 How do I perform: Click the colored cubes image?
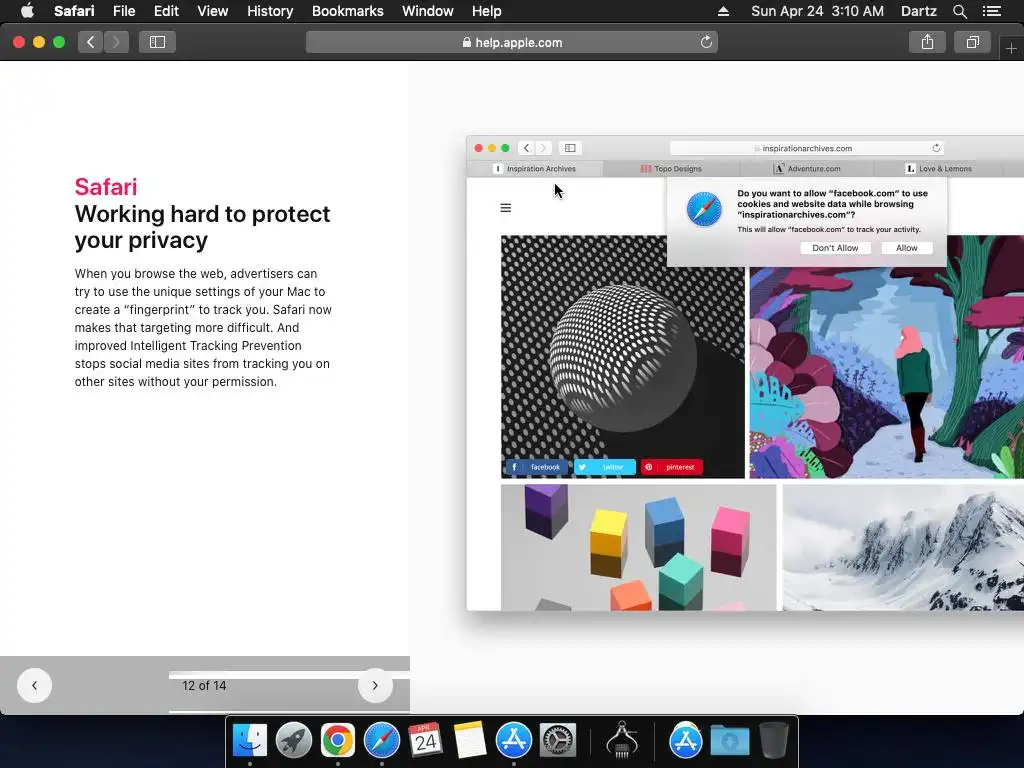(638, 547)
